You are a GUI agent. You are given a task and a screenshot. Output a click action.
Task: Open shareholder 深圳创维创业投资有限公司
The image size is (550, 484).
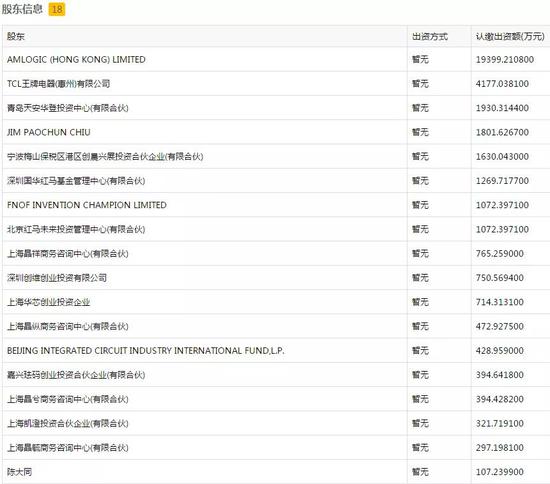pyautogui.click(x=57, y=278)
